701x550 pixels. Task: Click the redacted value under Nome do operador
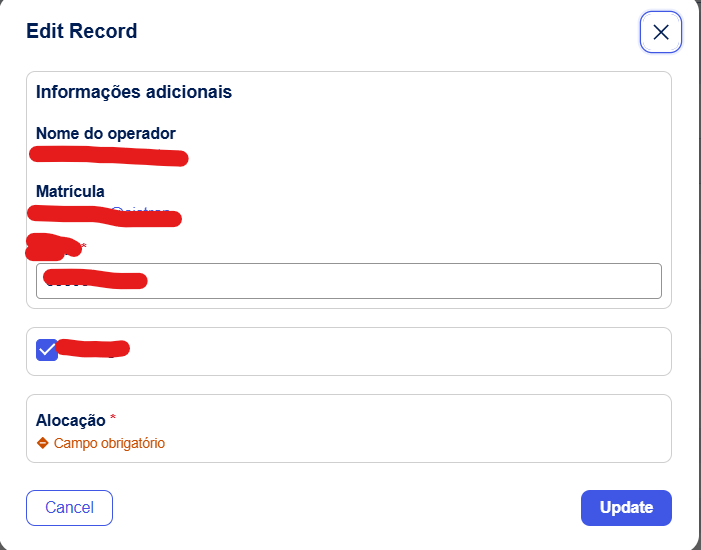108,156
